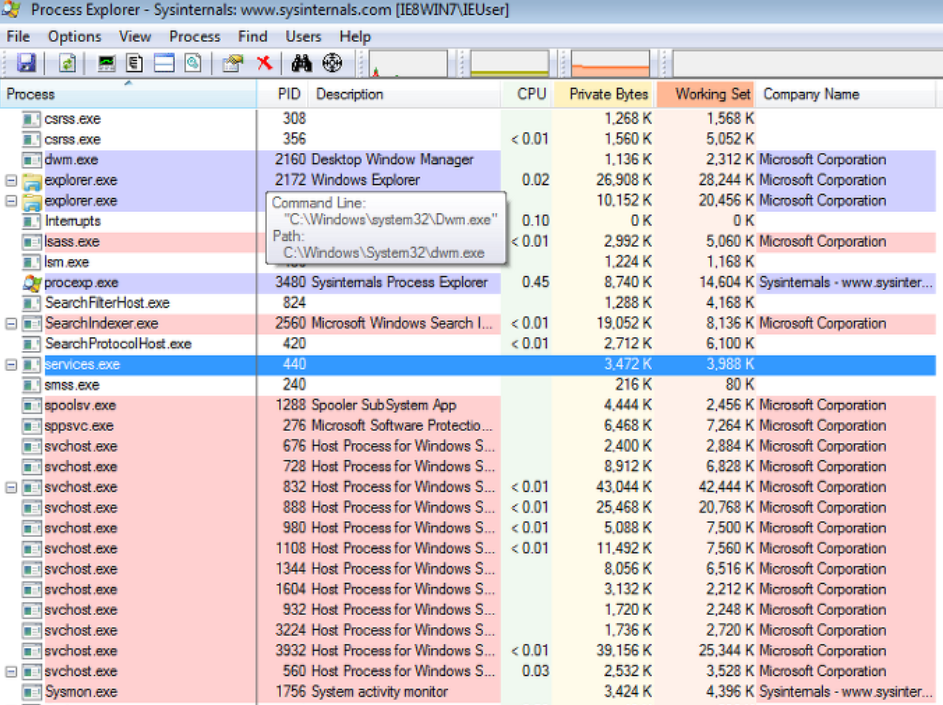Open the Find menu
The height and width of the screenshot is (705, 943).
click(x=253, y=37)
